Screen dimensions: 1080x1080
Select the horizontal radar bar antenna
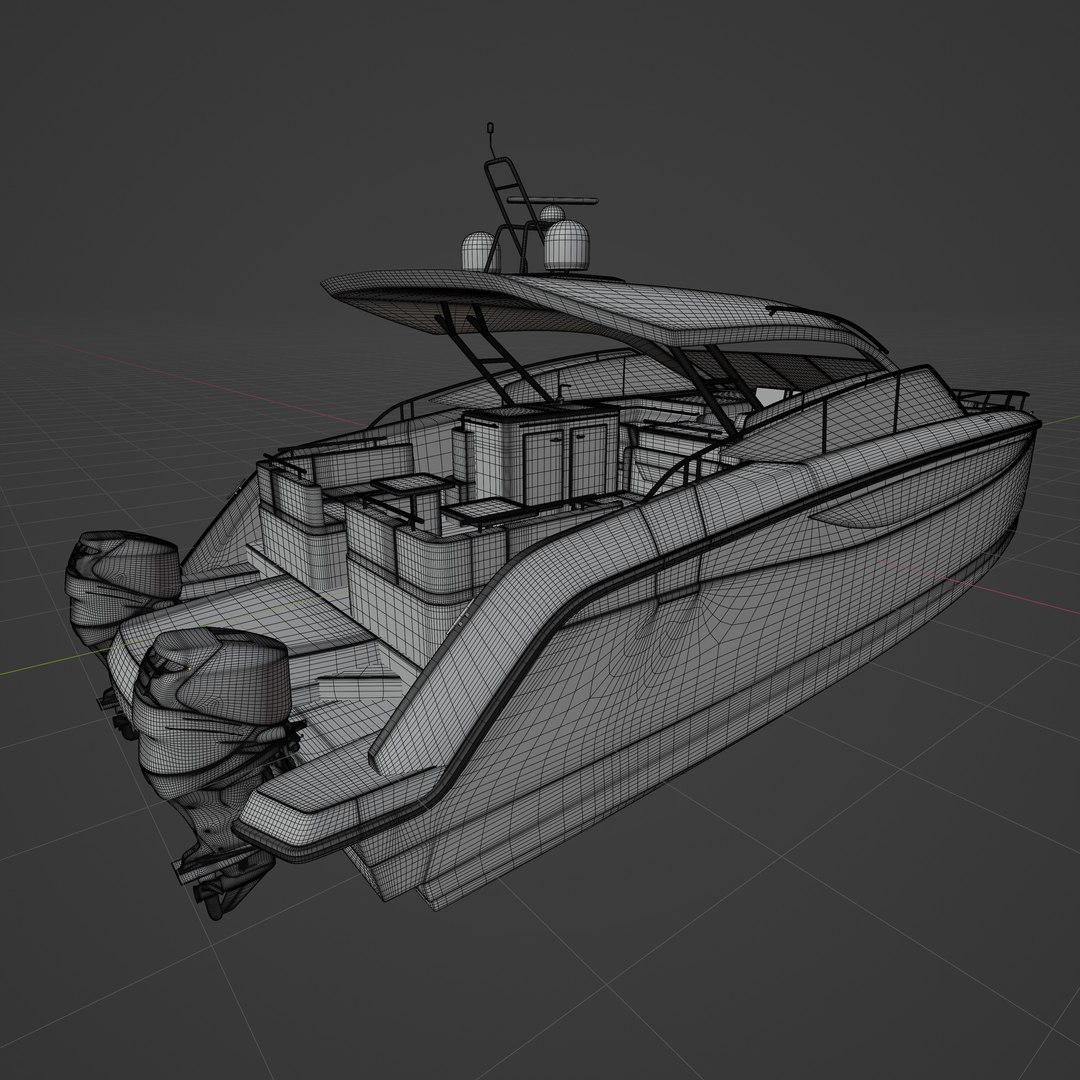(x=552, y=200)
